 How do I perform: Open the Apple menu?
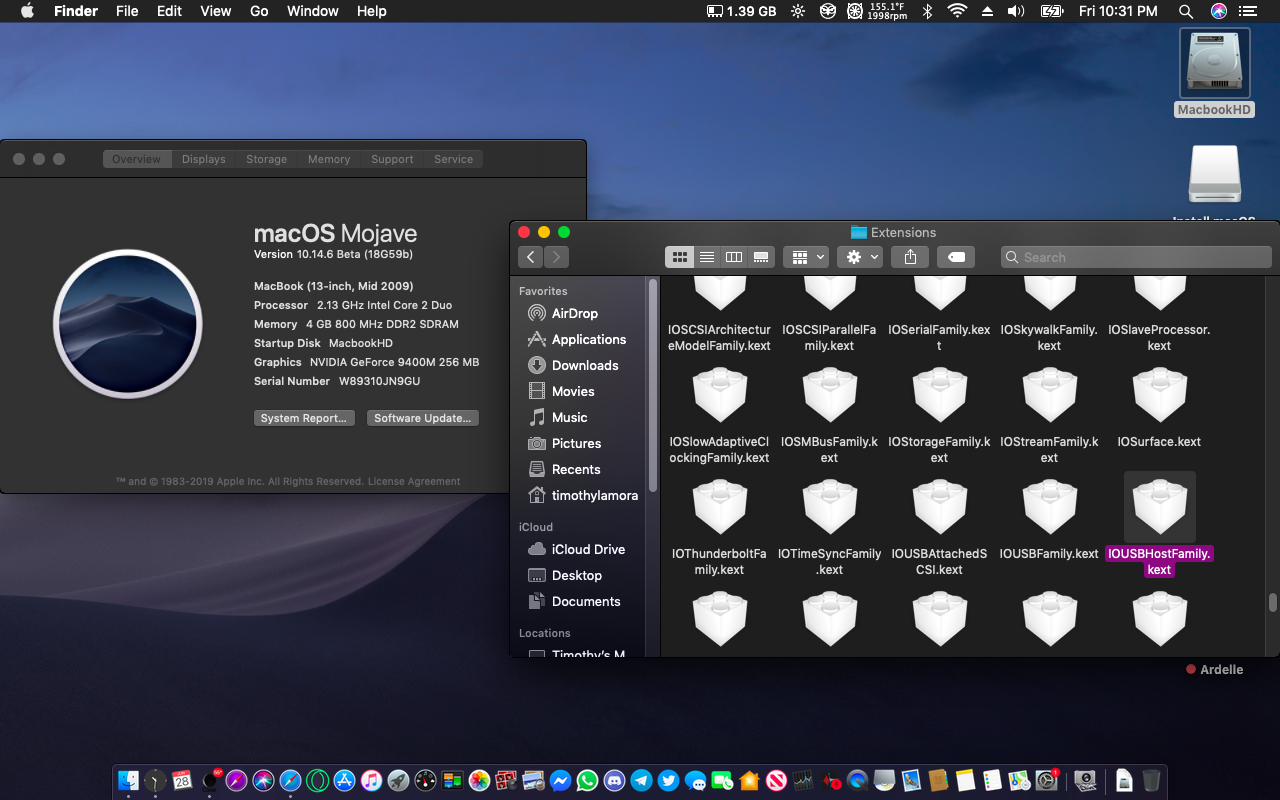coord(27,11)
